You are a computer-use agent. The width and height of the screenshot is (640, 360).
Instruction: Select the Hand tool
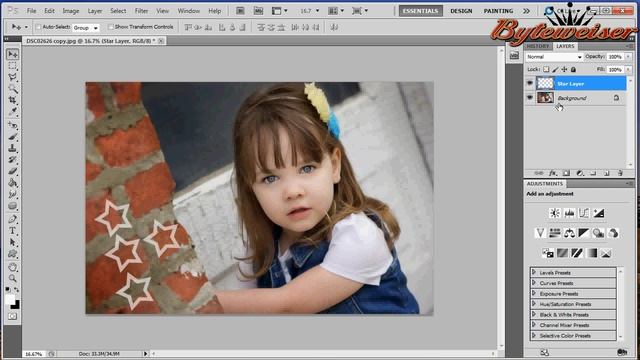13,267
